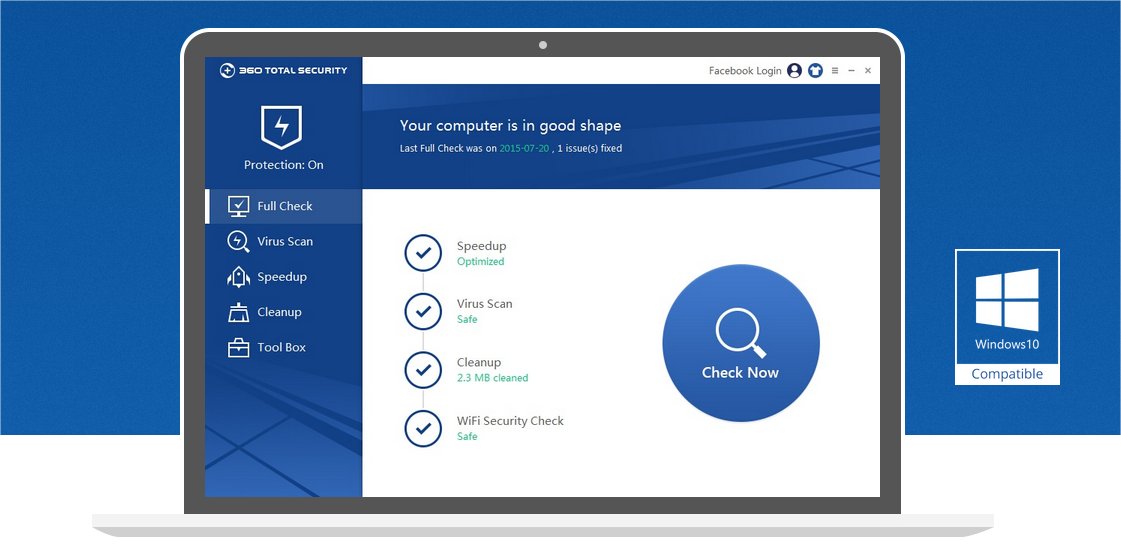Click the Speedup checkmark circle
The width and height of the screenshot is (1121, 559).
(423, 254)
